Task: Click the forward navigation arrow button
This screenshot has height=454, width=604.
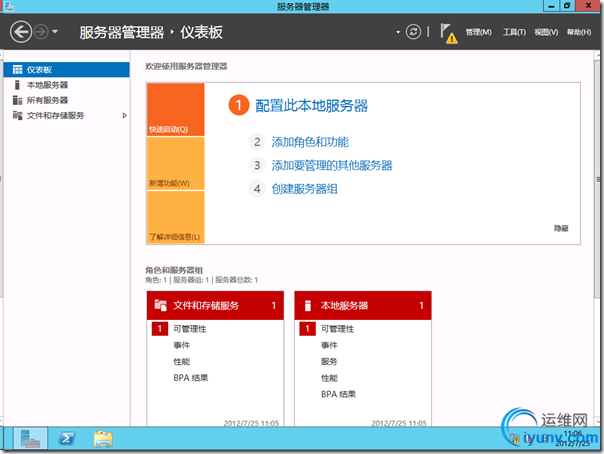Action: tap(41, 32)
